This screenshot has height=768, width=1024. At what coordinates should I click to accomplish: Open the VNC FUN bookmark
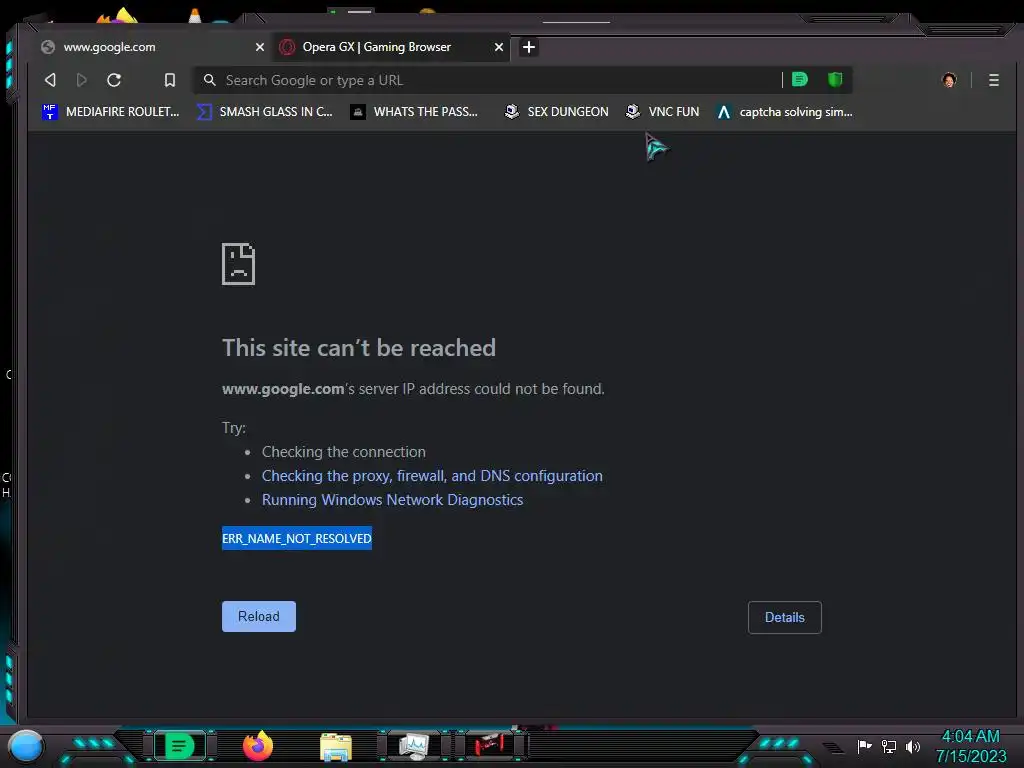click(x=662, y=112)
